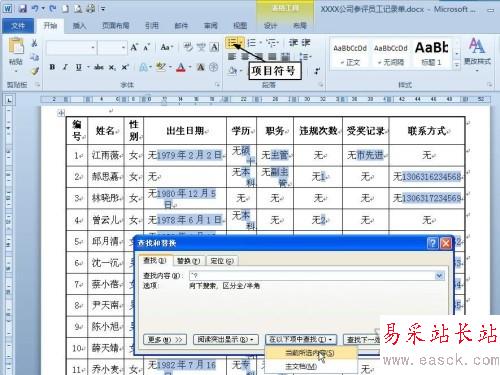Align text to the left
Viewport: 500px width, 375px height.
tap(232, 57)
